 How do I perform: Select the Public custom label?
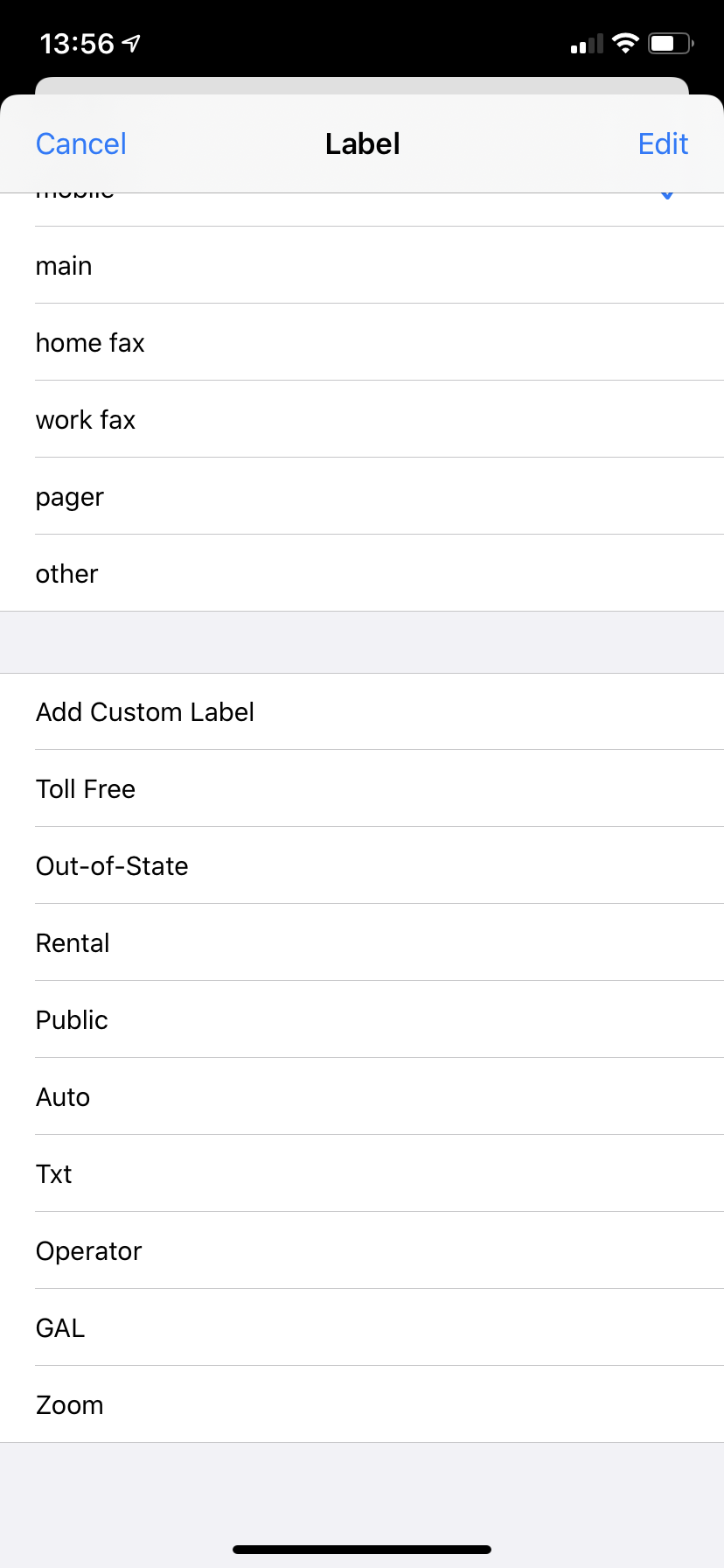[362, 1019]
